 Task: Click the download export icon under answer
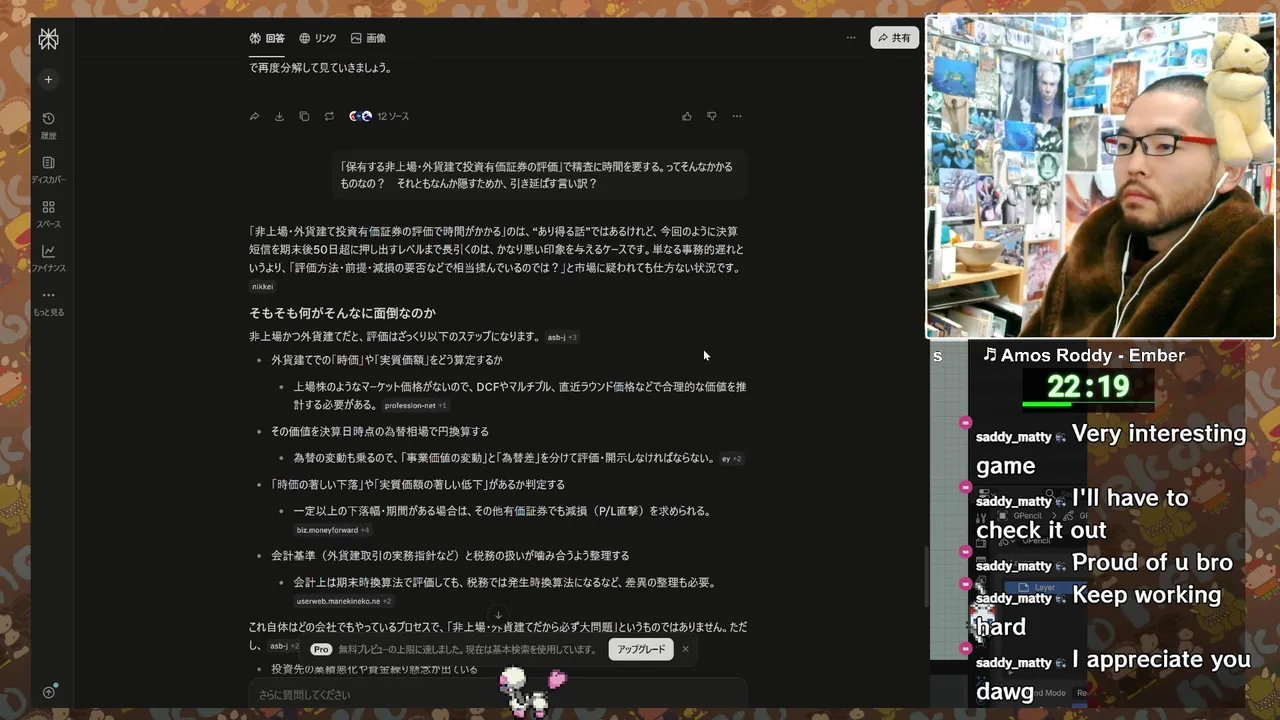pyautogui.click(x=279, y=116)
